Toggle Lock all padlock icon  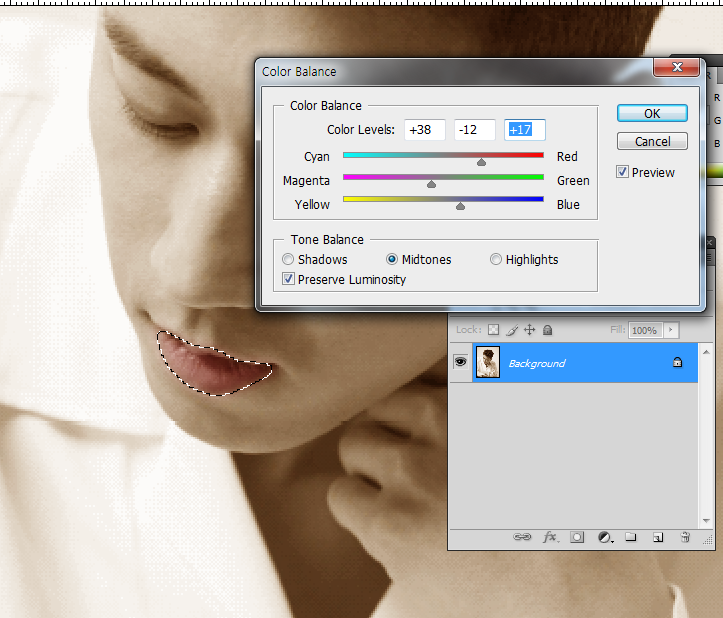tap(547, 330)
